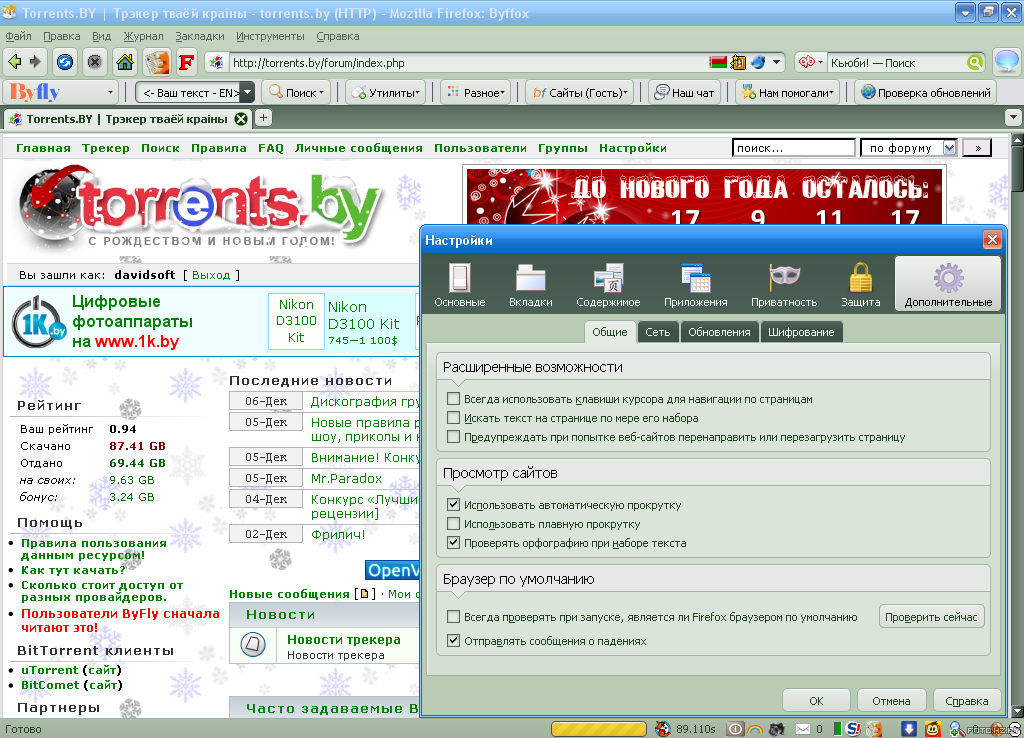The width and height of the screenshot is (1024, 738).
Task: Click the stop loading button
Action: 95,62
